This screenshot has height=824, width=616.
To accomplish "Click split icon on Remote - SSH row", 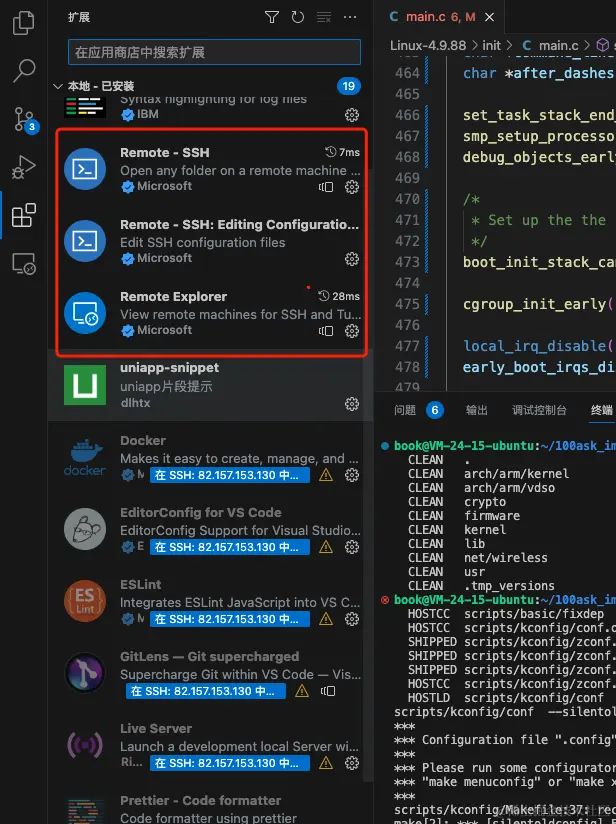I will [x=326, y=187].
